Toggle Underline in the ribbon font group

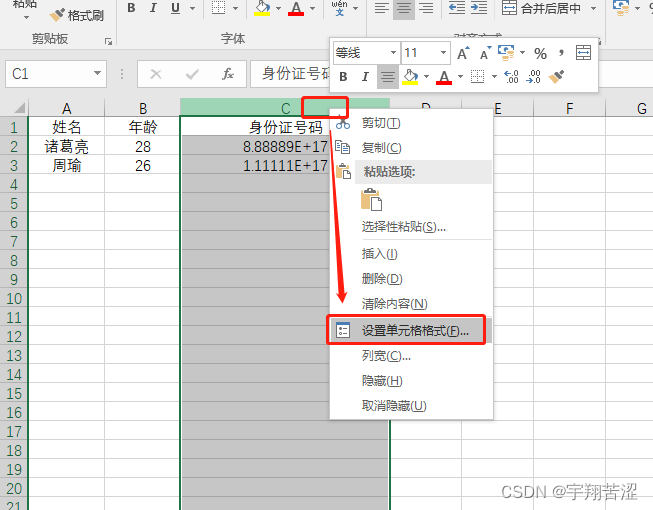[x=175, y=8]
